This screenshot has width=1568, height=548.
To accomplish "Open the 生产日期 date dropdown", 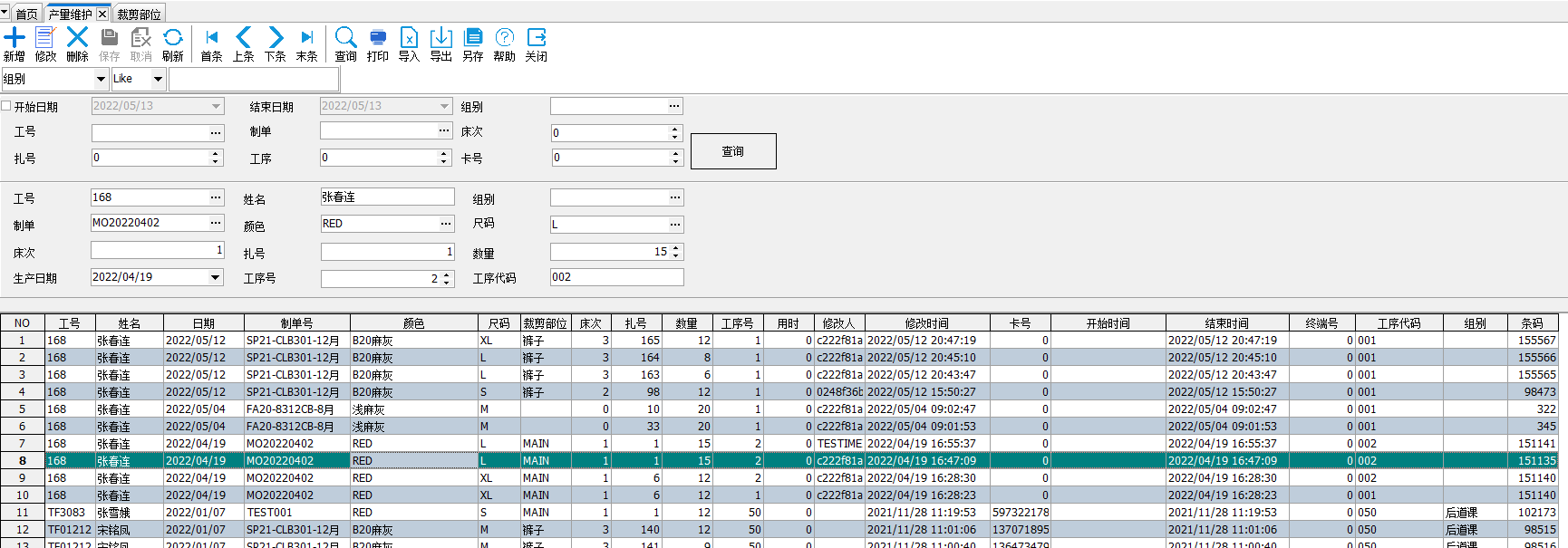I will 216,277.
